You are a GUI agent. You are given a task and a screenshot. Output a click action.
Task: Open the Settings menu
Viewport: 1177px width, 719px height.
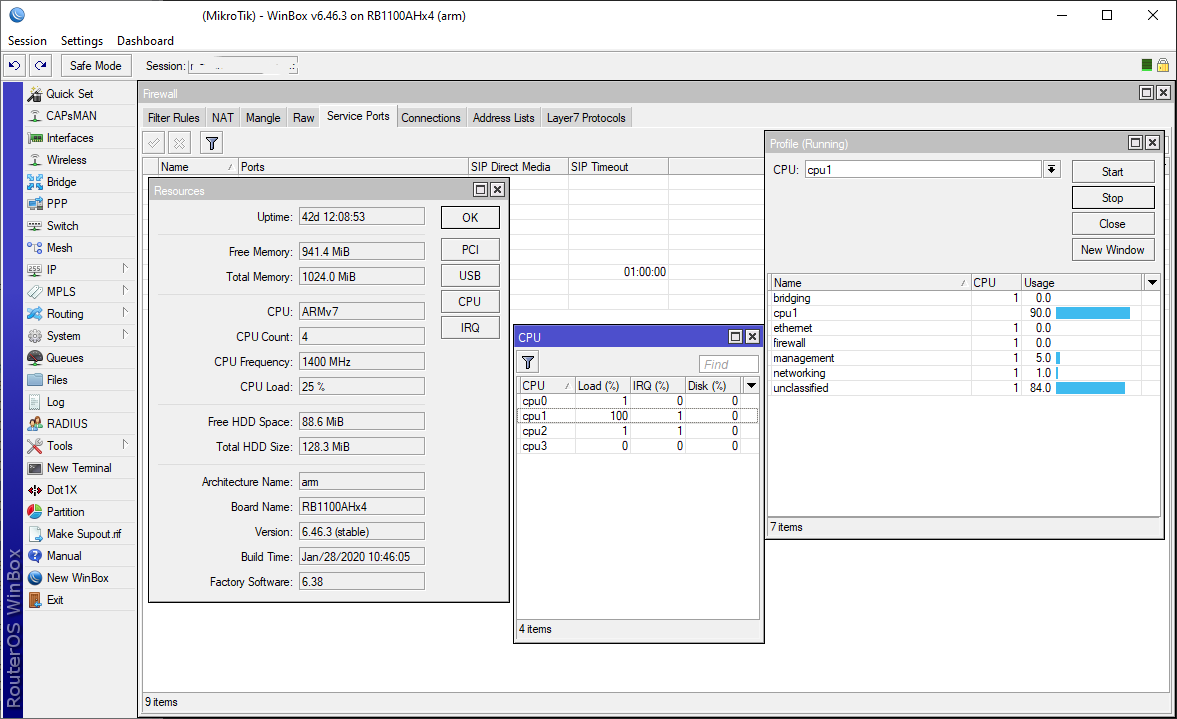(x=82, y=41)
